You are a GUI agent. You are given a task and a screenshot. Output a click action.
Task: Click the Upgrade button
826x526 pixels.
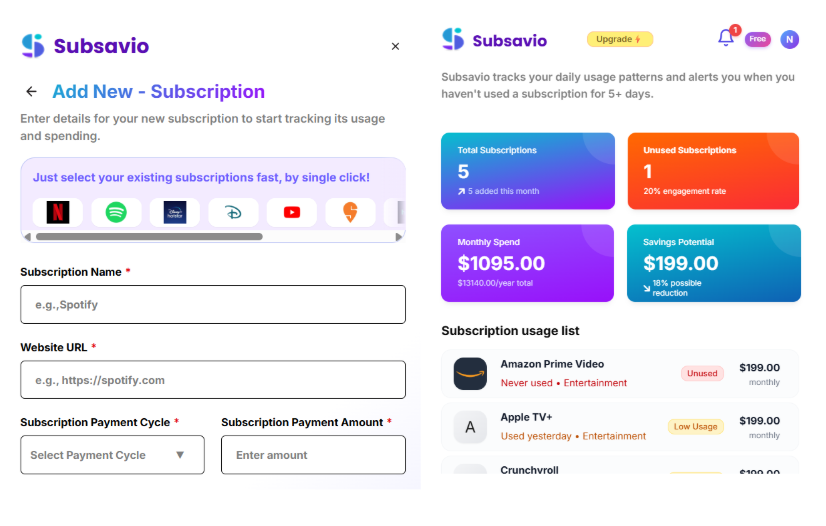coord(619,39)
